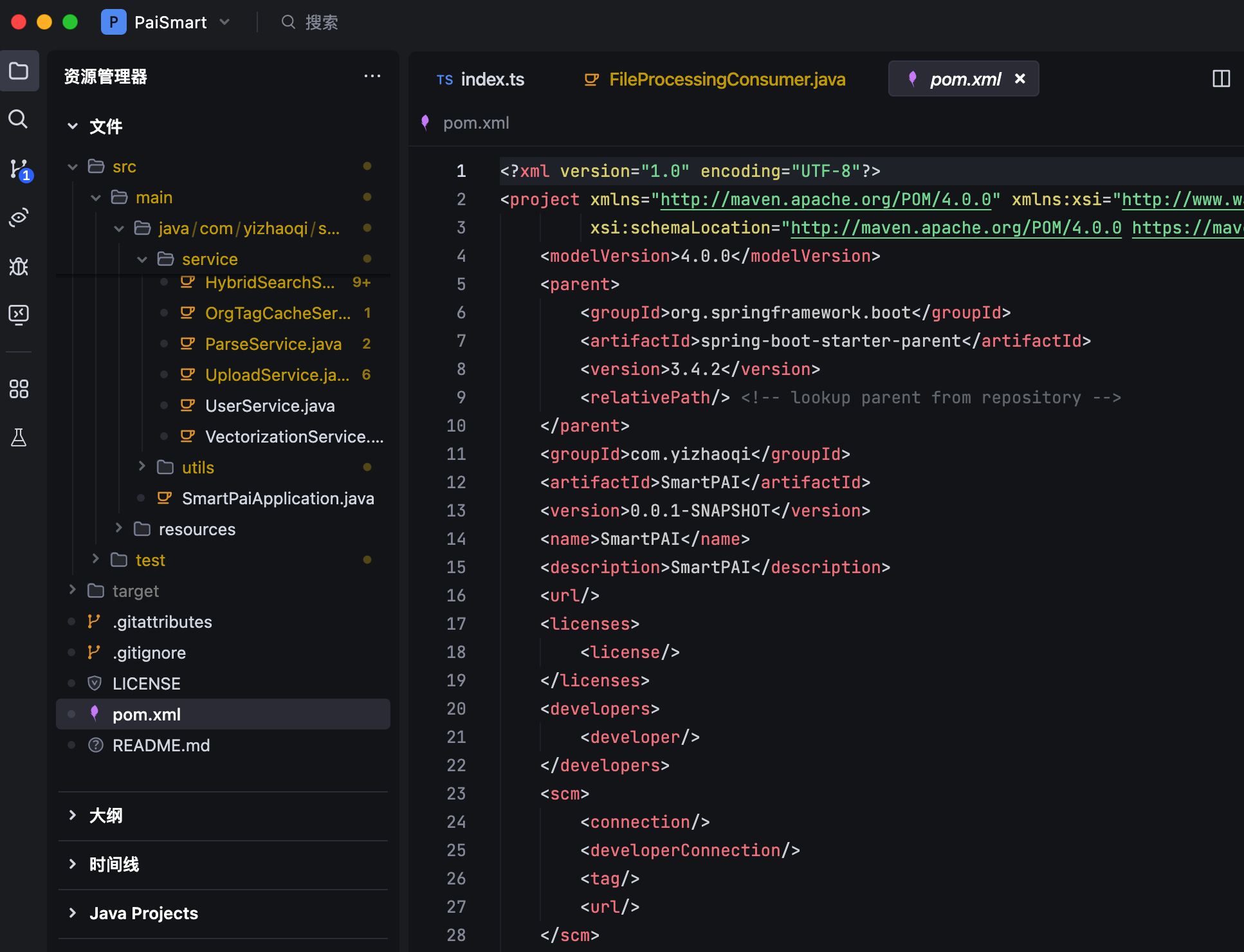Open the Search panel in the sidebar
The width and height of the screenshot is (1244, 952).
[x=18, y=119]
